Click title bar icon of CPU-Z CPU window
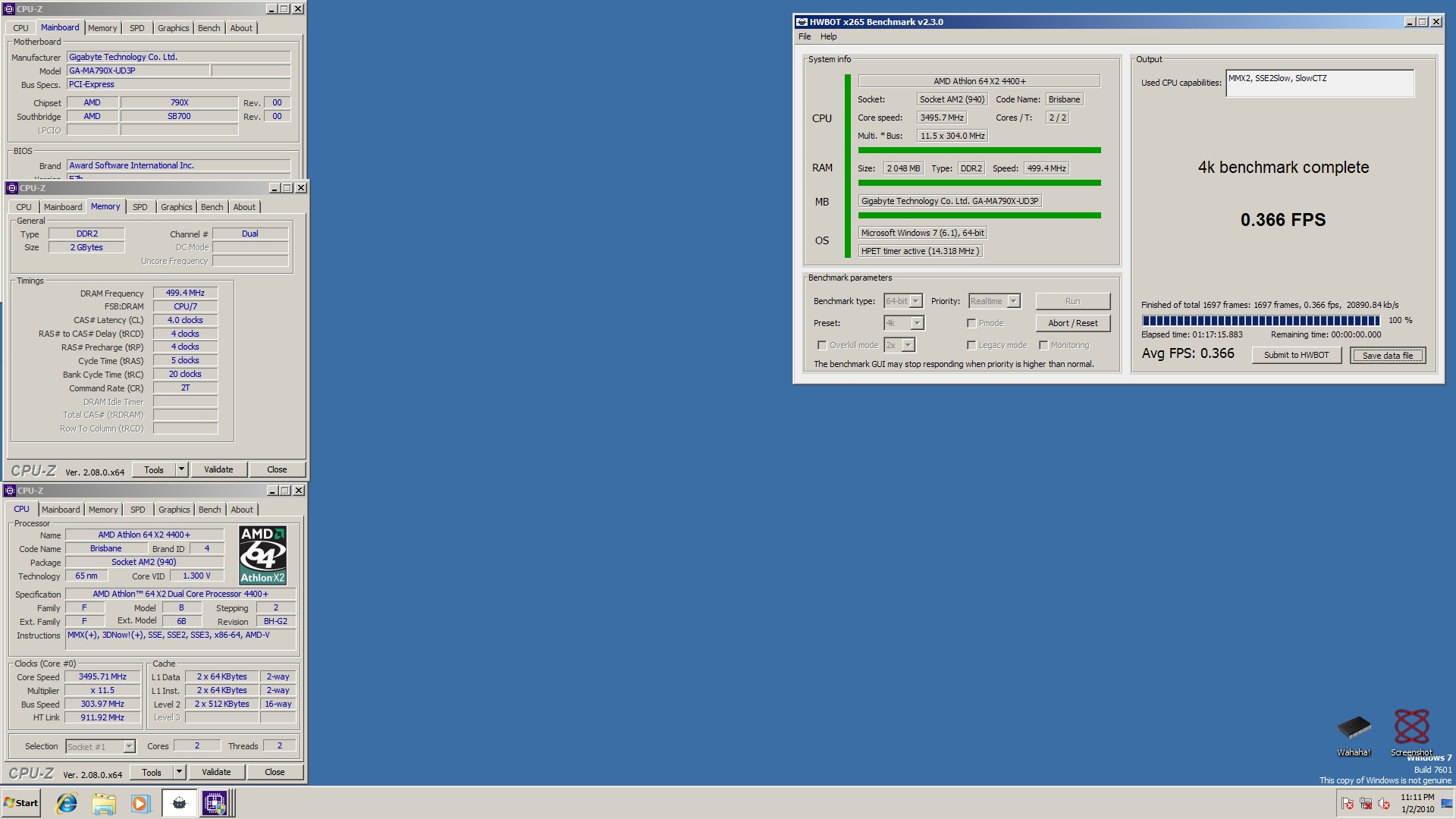Screen dimensions: 1456x819 point(10,491)
